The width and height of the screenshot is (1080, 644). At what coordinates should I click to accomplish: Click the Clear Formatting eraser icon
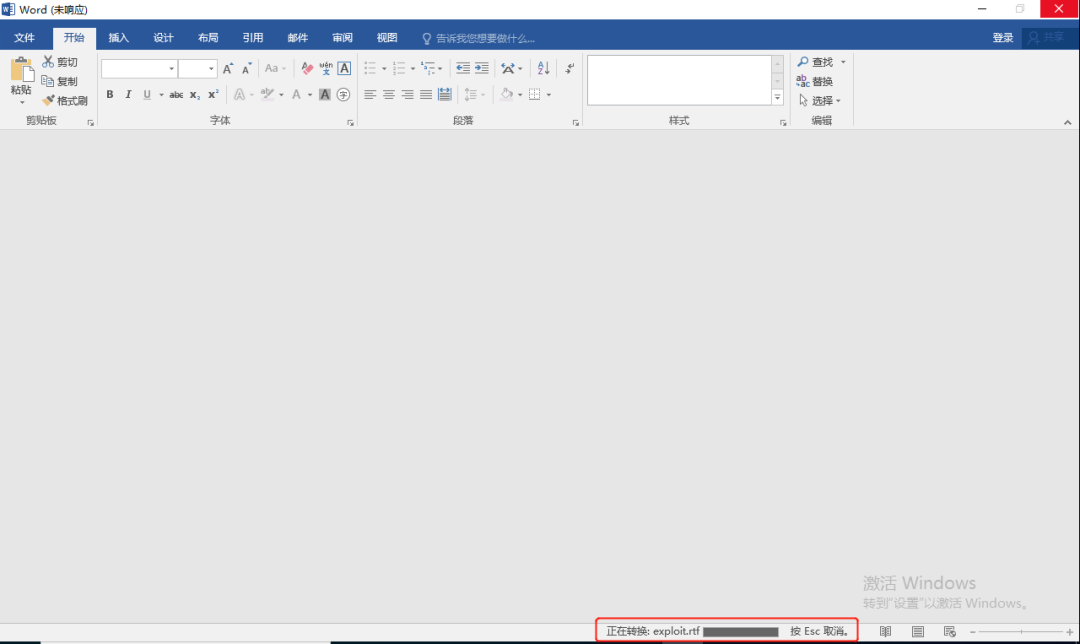tap(307, 69)
